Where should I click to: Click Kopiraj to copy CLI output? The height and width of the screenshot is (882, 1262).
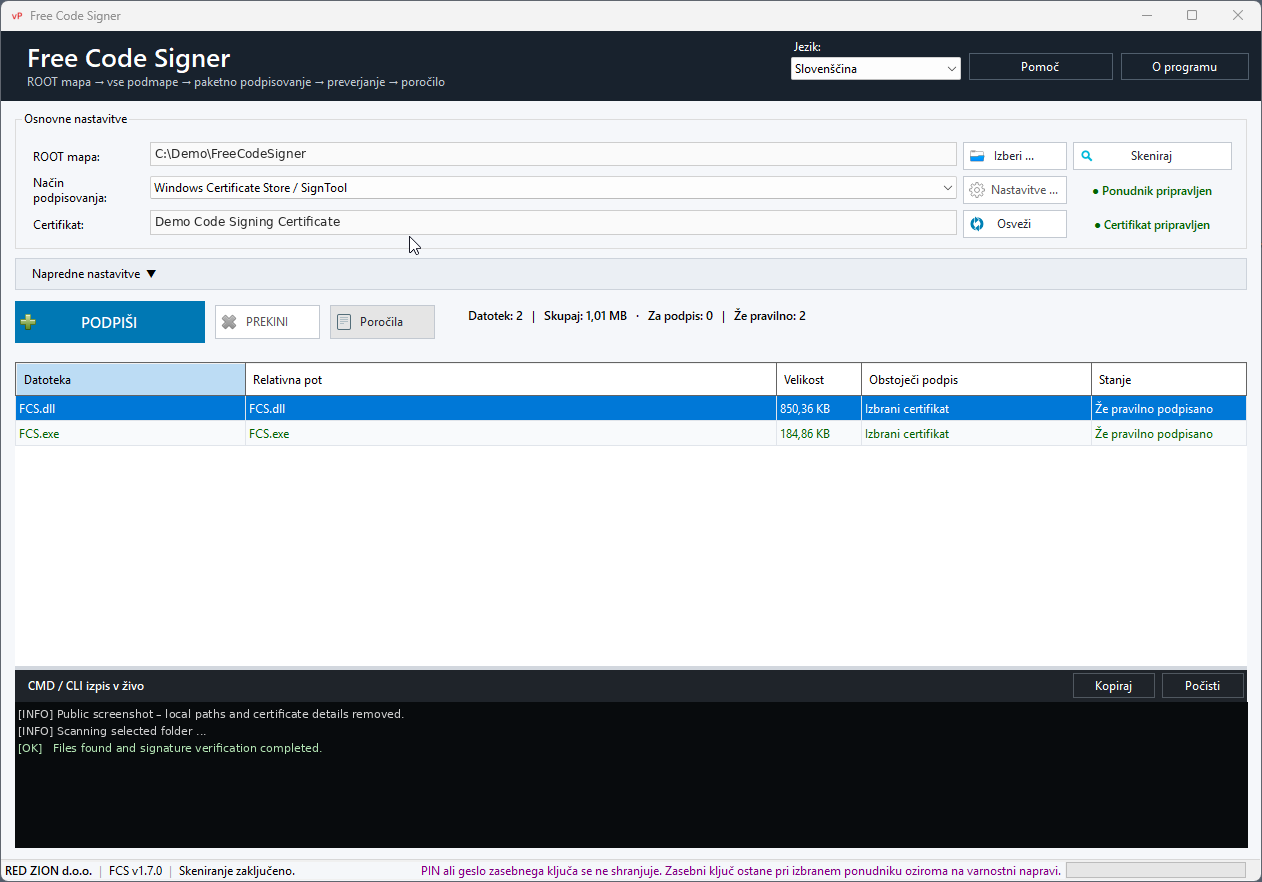click(x=1113, y=686)
